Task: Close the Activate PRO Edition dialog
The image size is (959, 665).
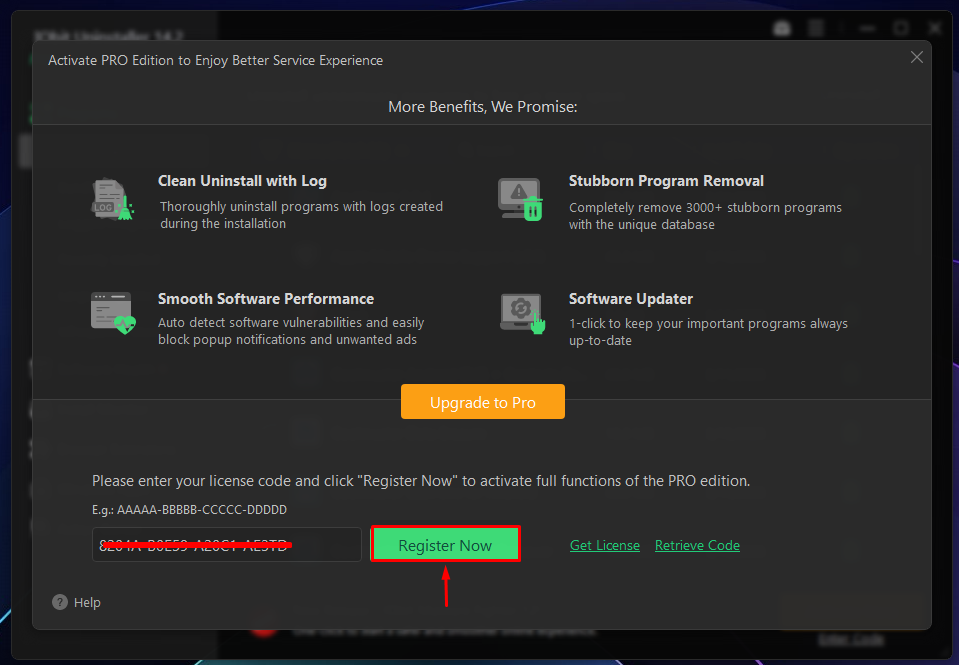Action: 916,58
